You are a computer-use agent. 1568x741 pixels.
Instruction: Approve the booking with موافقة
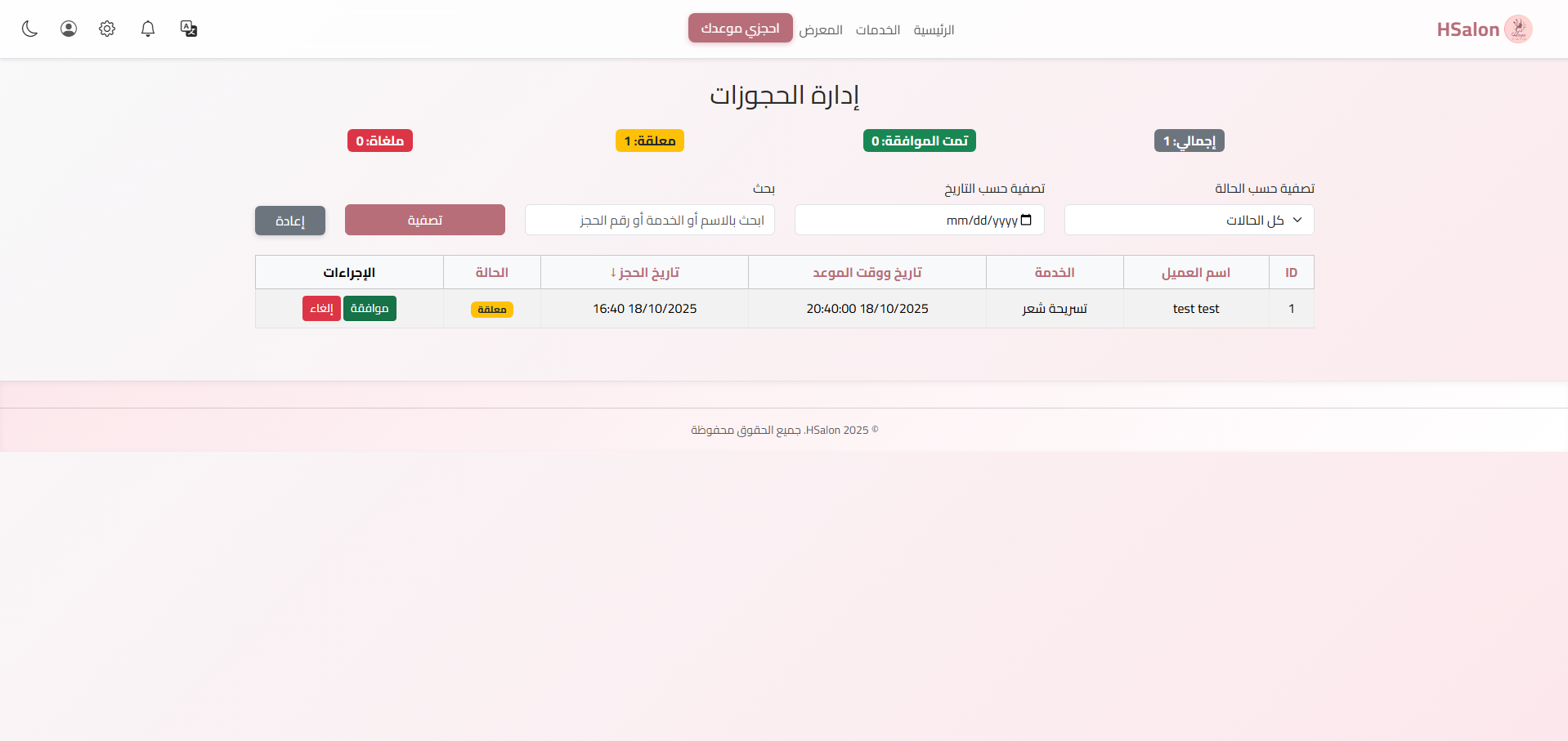point(370,308)
